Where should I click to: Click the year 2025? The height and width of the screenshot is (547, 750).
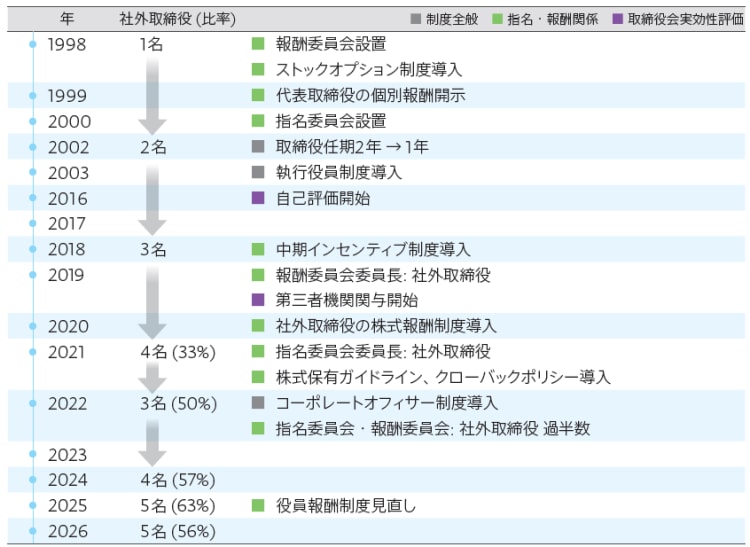68,505
